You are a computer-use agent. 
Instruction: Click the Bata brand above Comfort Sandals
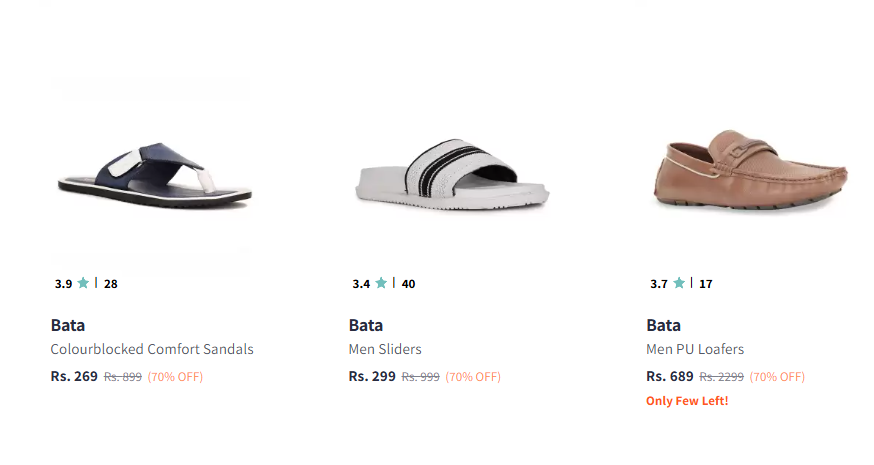[x=68, y=325]
